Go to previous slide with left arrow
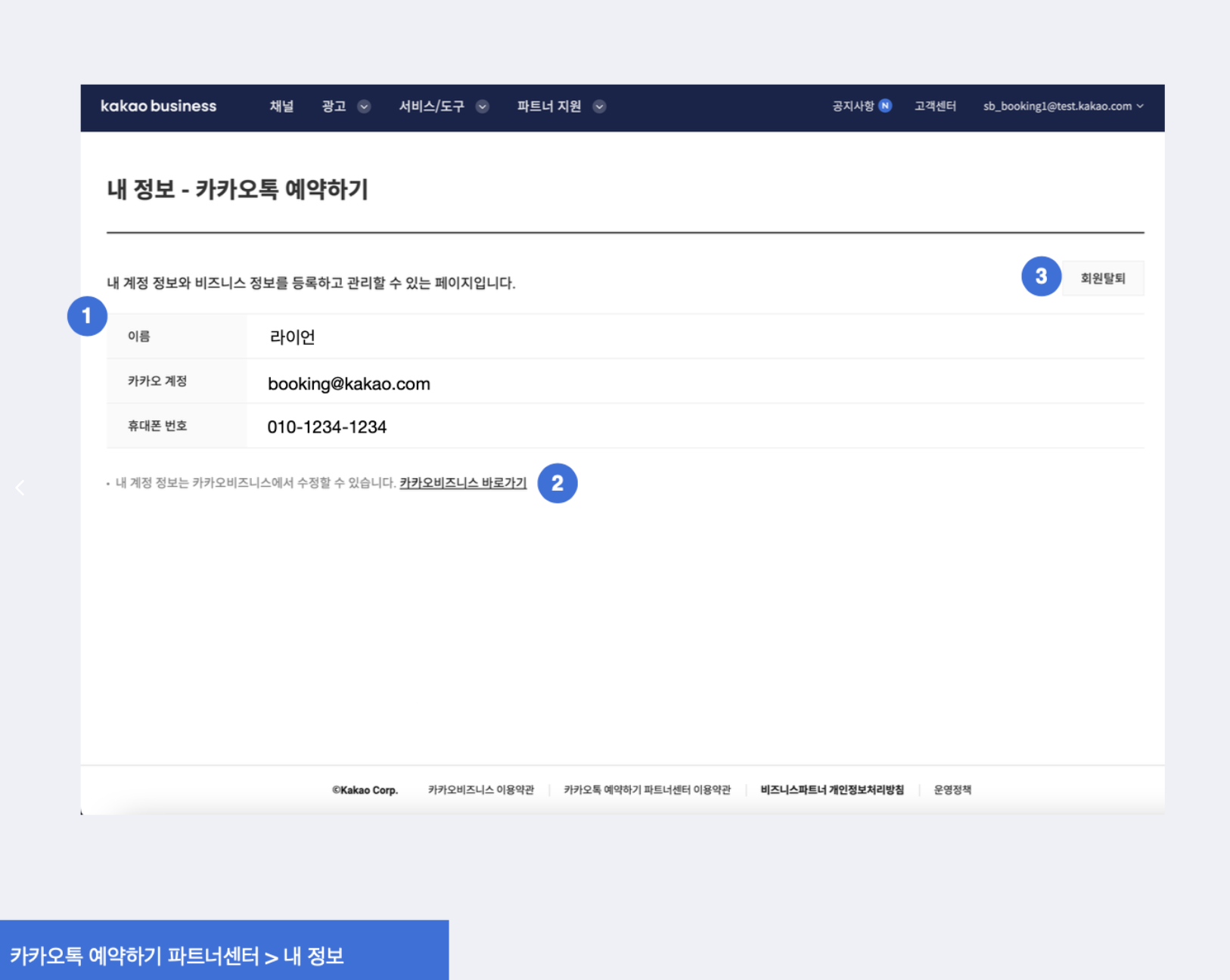 click(20, 488)
